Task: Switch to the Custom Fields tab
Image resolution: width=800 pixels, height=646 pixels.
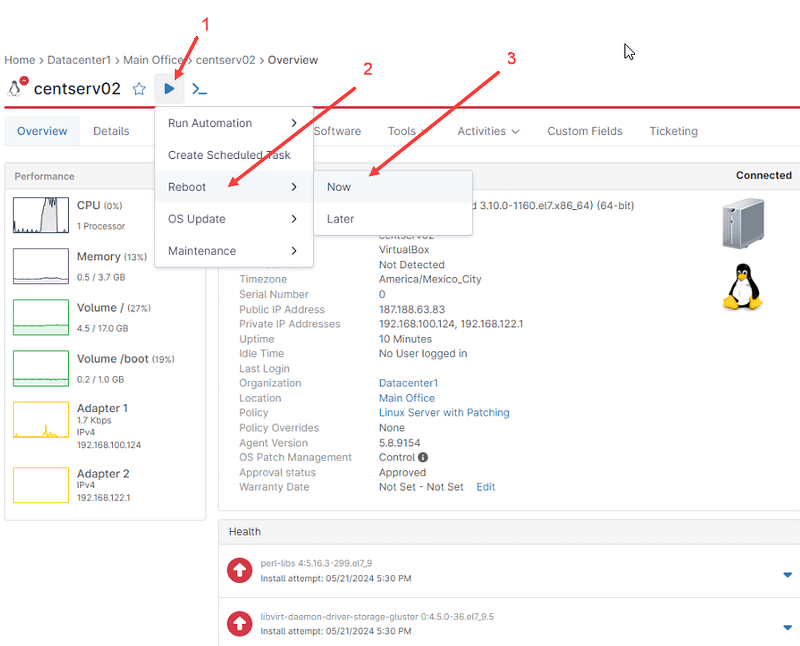Action: pyautogui.click(x=584, y=131)
